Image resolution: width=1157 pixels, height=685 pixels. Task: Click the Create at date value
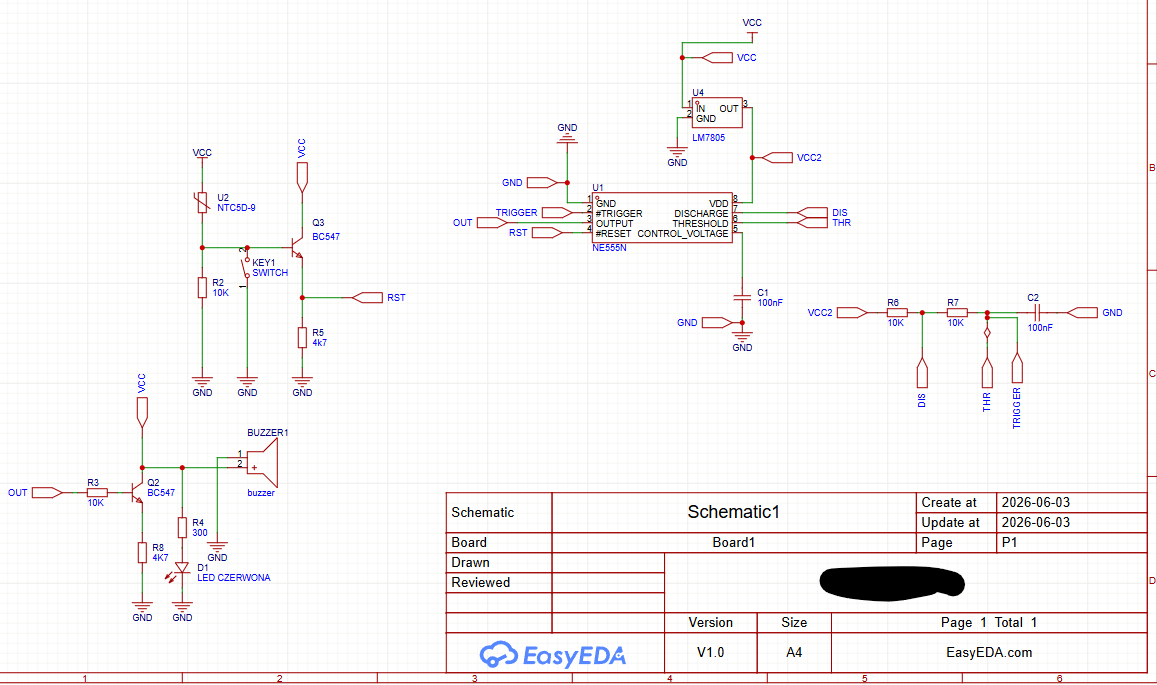1035,502
